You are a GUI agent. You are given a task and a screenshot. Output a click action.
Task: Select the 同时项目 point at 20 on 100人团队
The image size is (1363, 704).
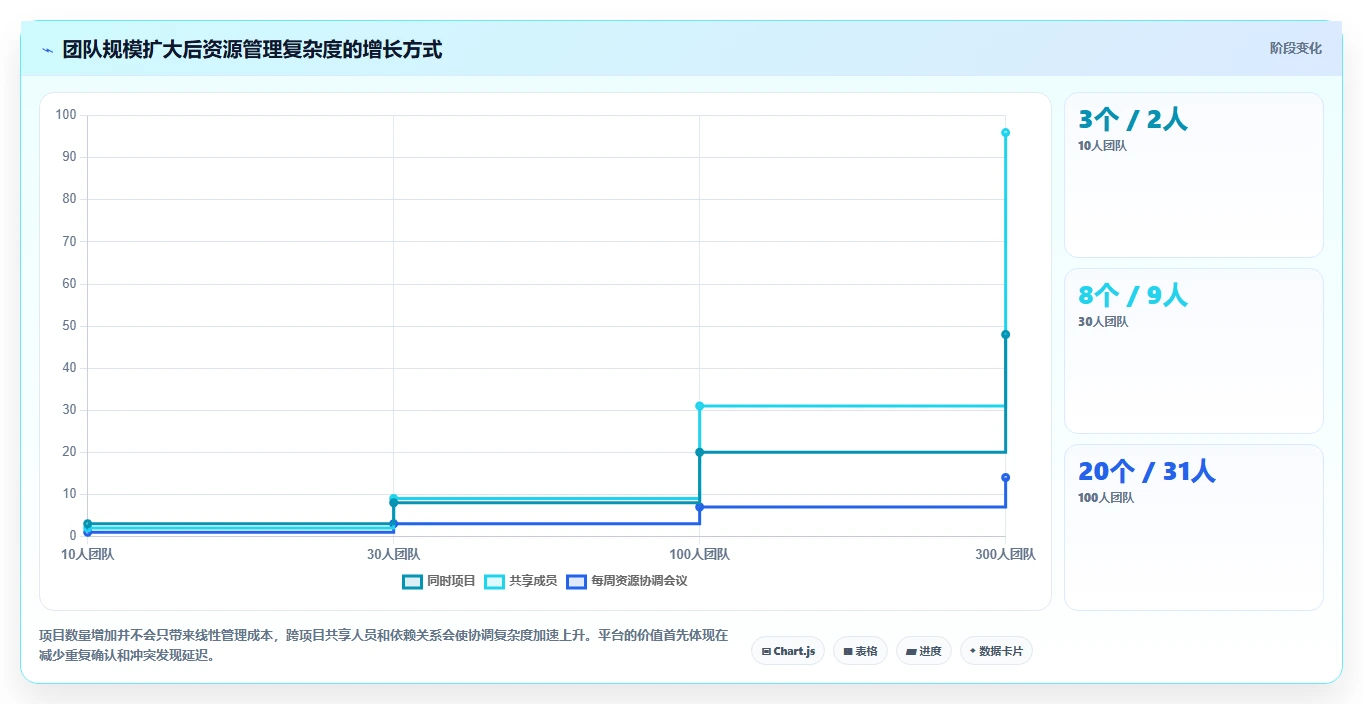(699, 452)
